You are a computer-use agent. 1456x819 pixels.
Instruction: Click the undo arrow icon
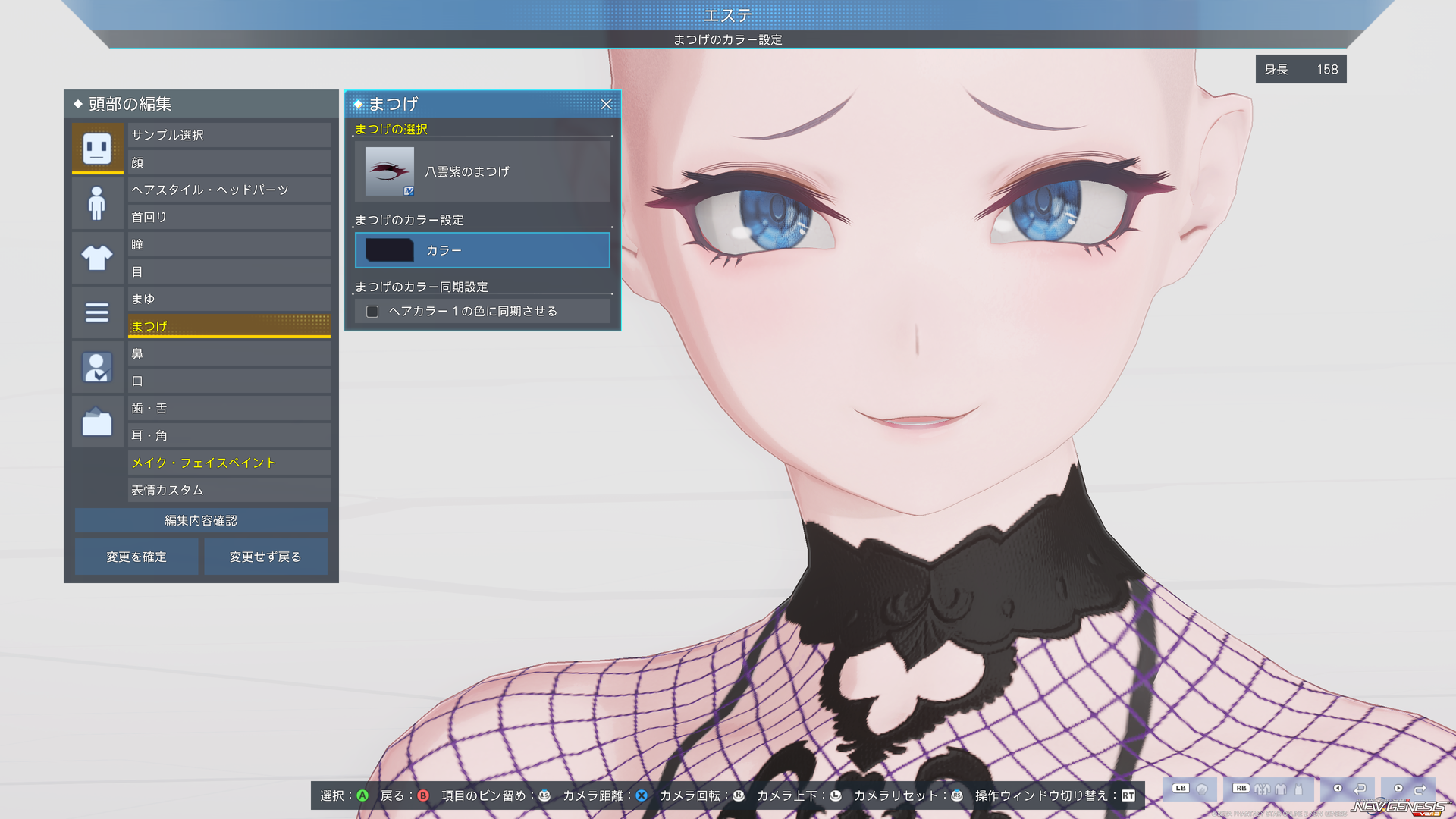click(x=1360, y=789)
